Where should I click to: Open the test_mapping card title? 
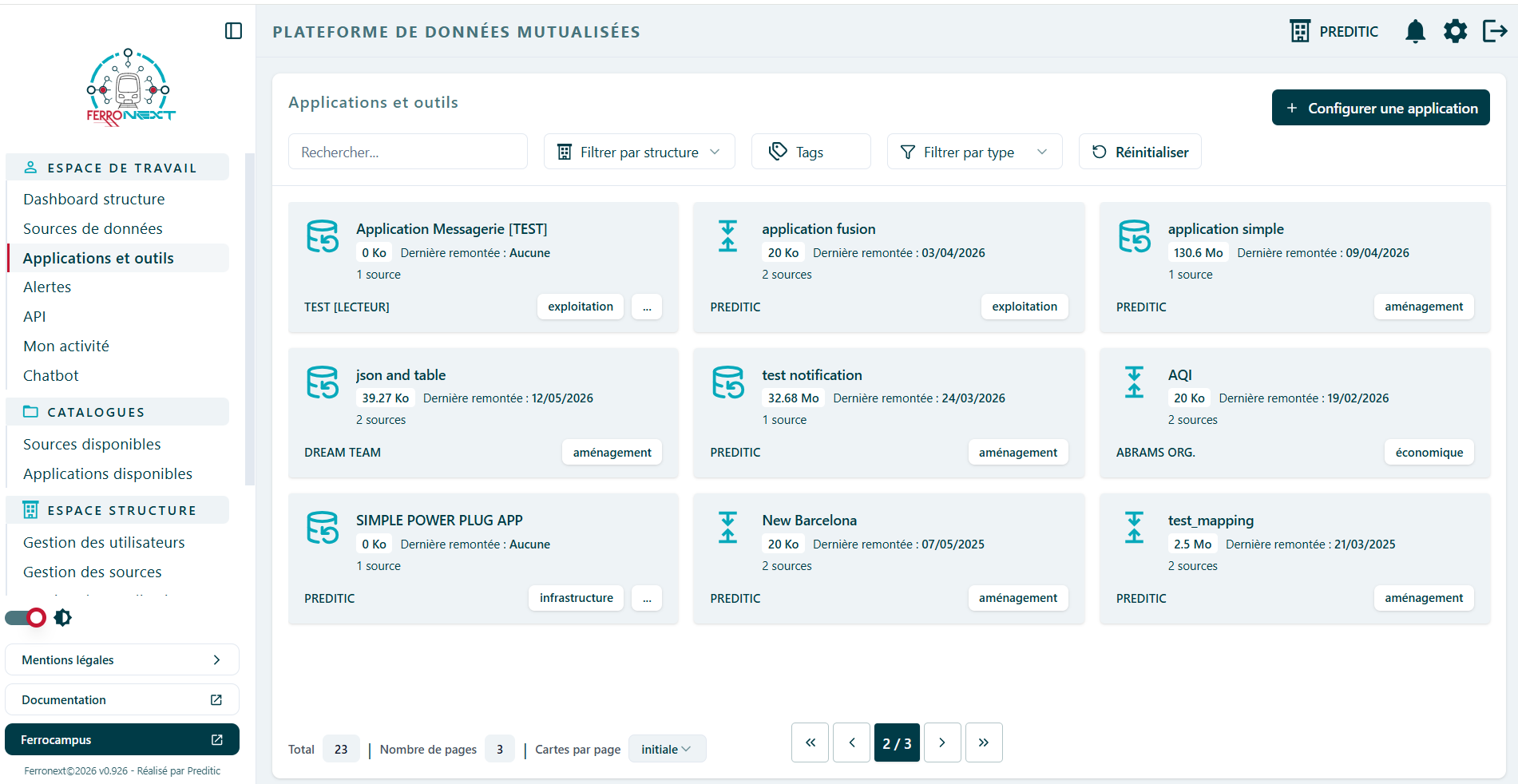pos(1211,521)
